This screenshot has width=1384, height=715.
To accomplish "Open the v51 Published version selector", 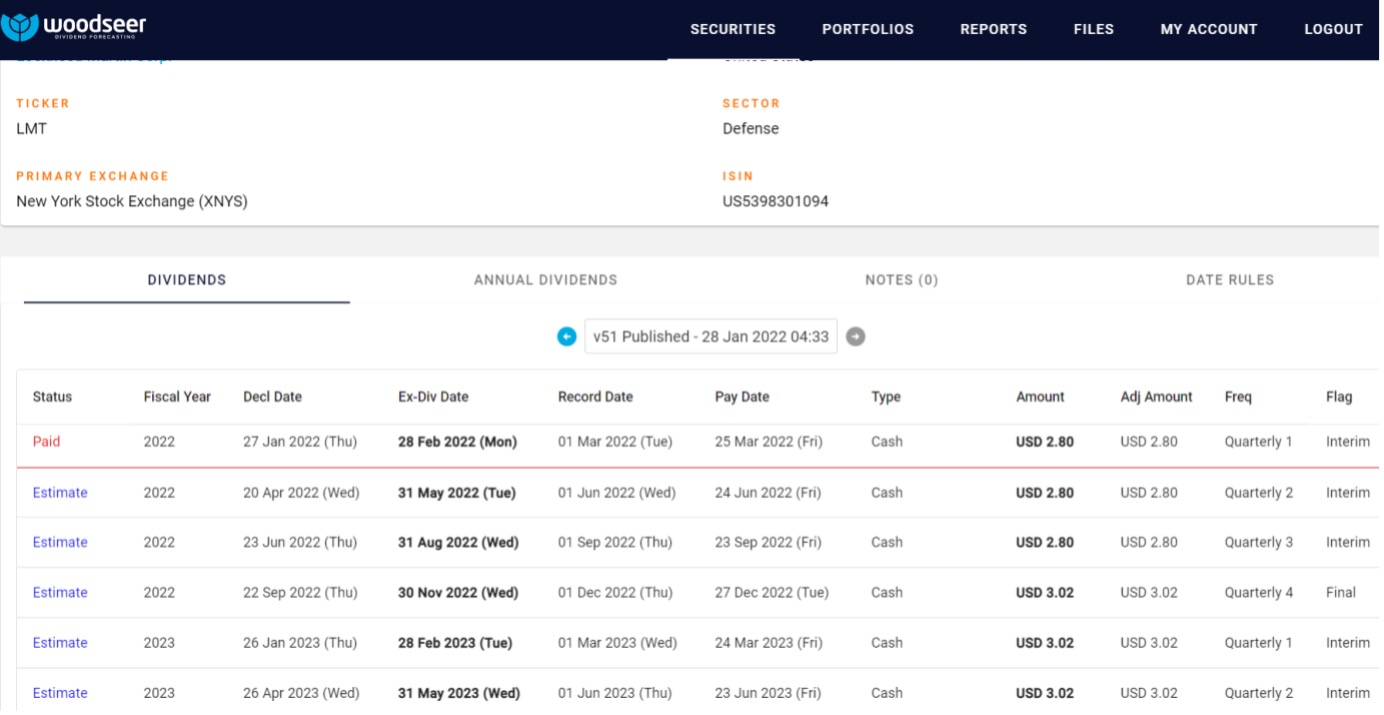I will pyautogui.click(x=711, y=337).
